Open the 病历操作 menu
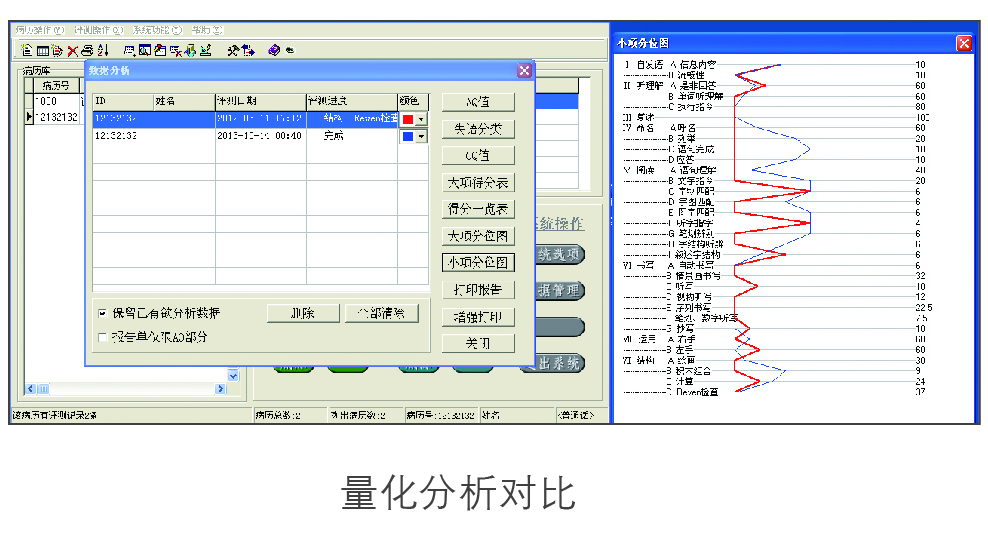Screen dimensions: 988x539 click(x=40, y=30)
